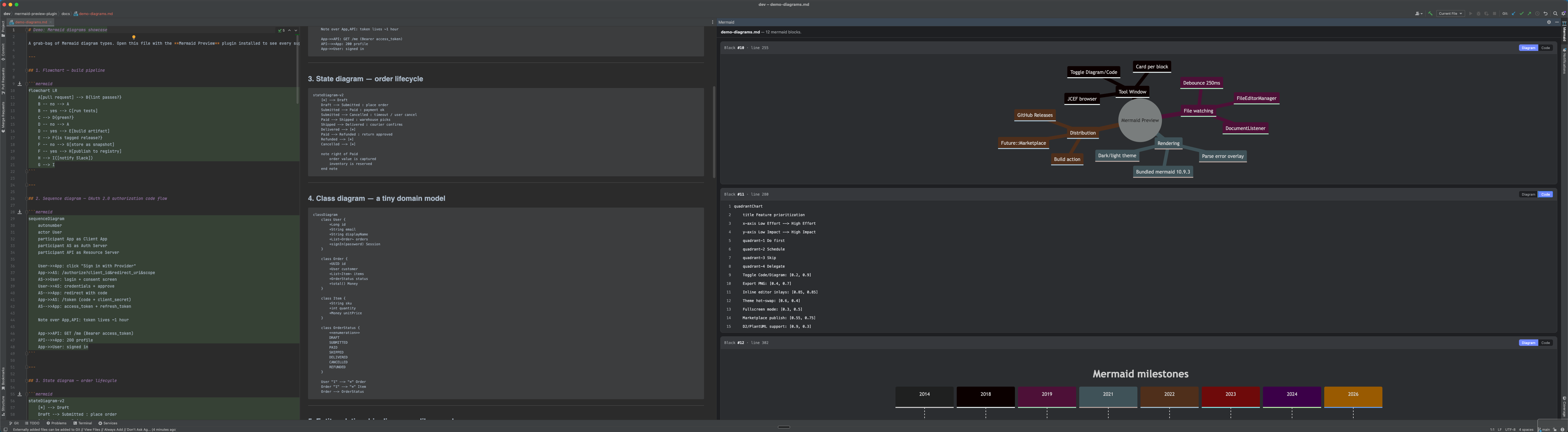Open the Git tool window at bottom
The width and height of the screenshot is (1568, 432).
point(14,423)
